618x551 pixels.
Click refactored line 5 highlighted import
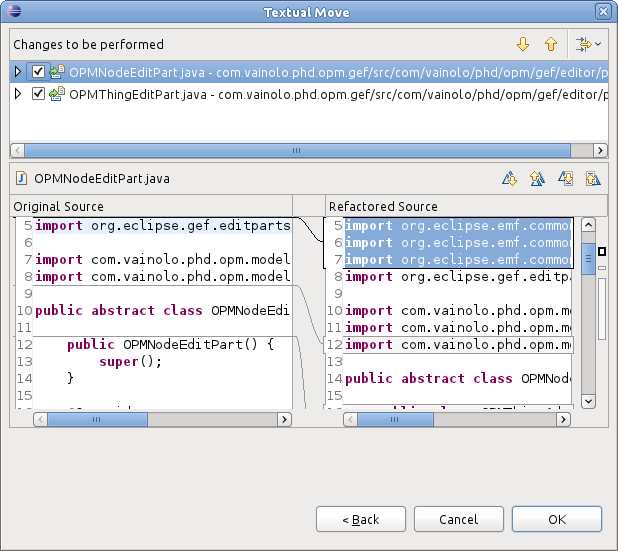(x=458, y=226)
